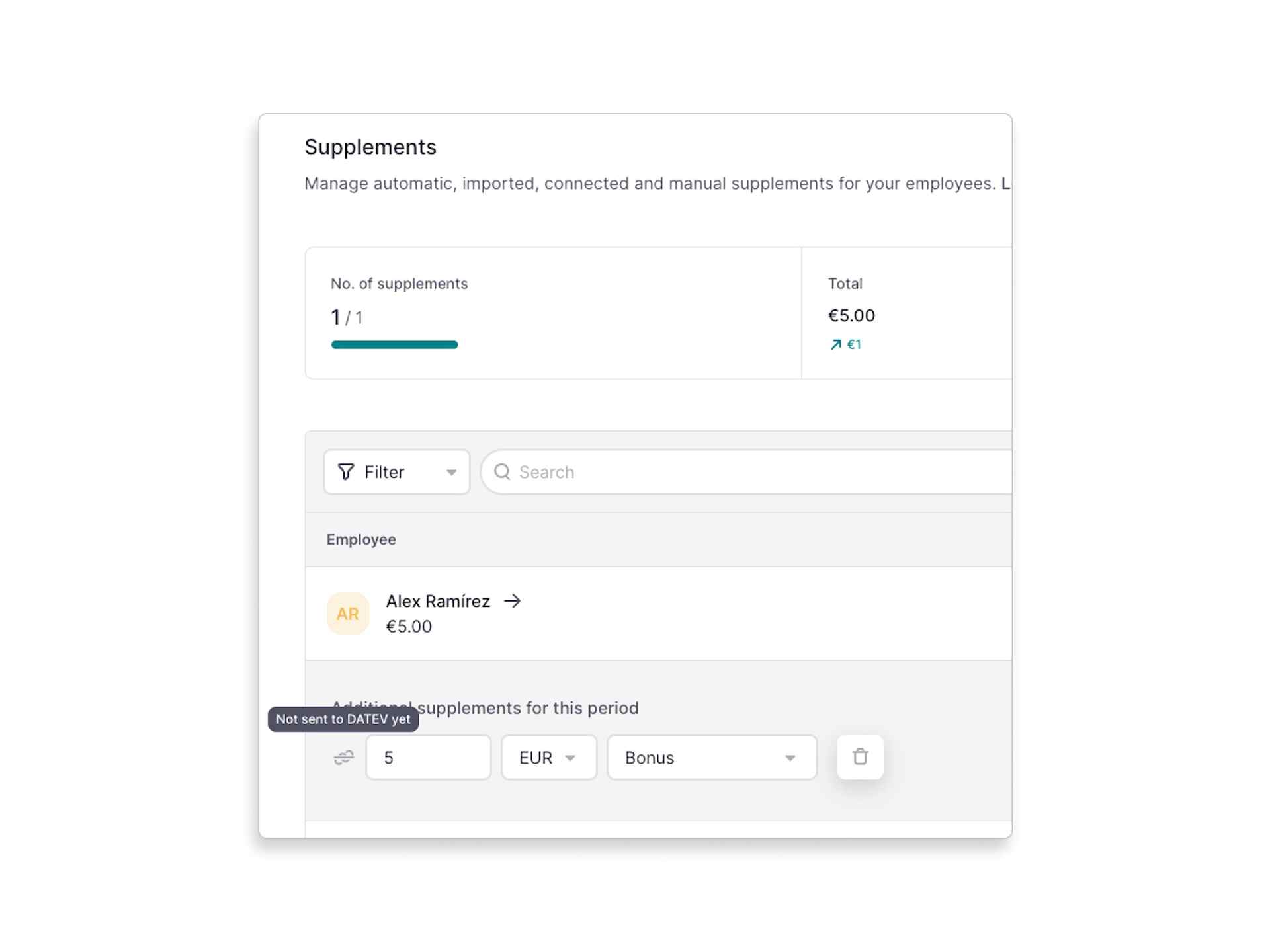
Task: Click the teal trend arrow beside €1
Action: point(836,344)
